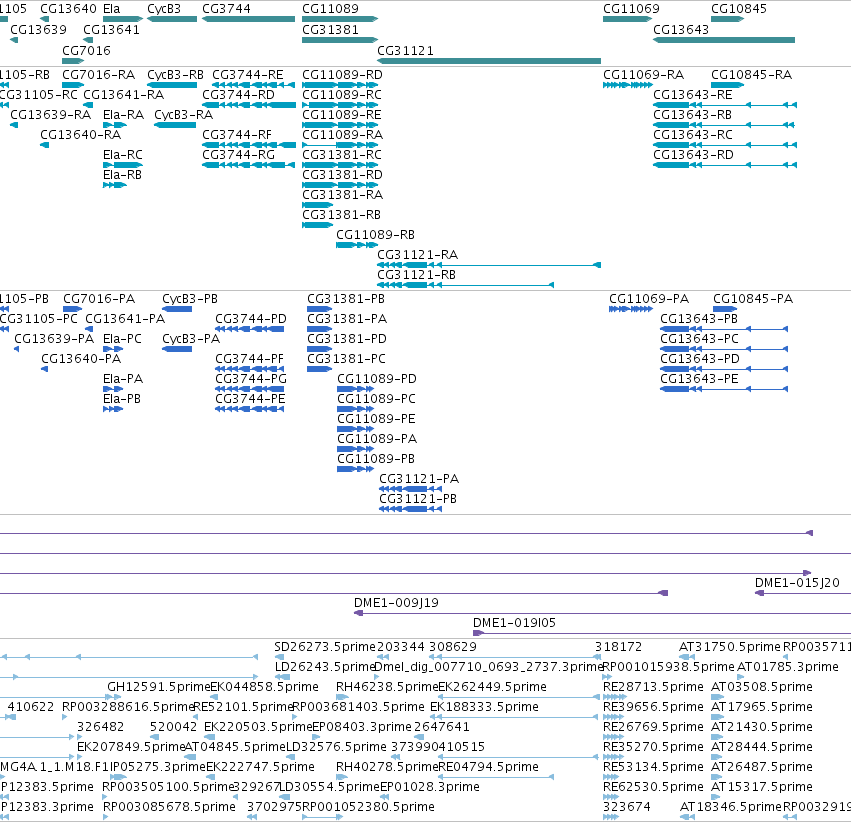Screen dimensions: 851x822
Task: Select EST LD30554.5prime label
Action: (x=329, y=787)
